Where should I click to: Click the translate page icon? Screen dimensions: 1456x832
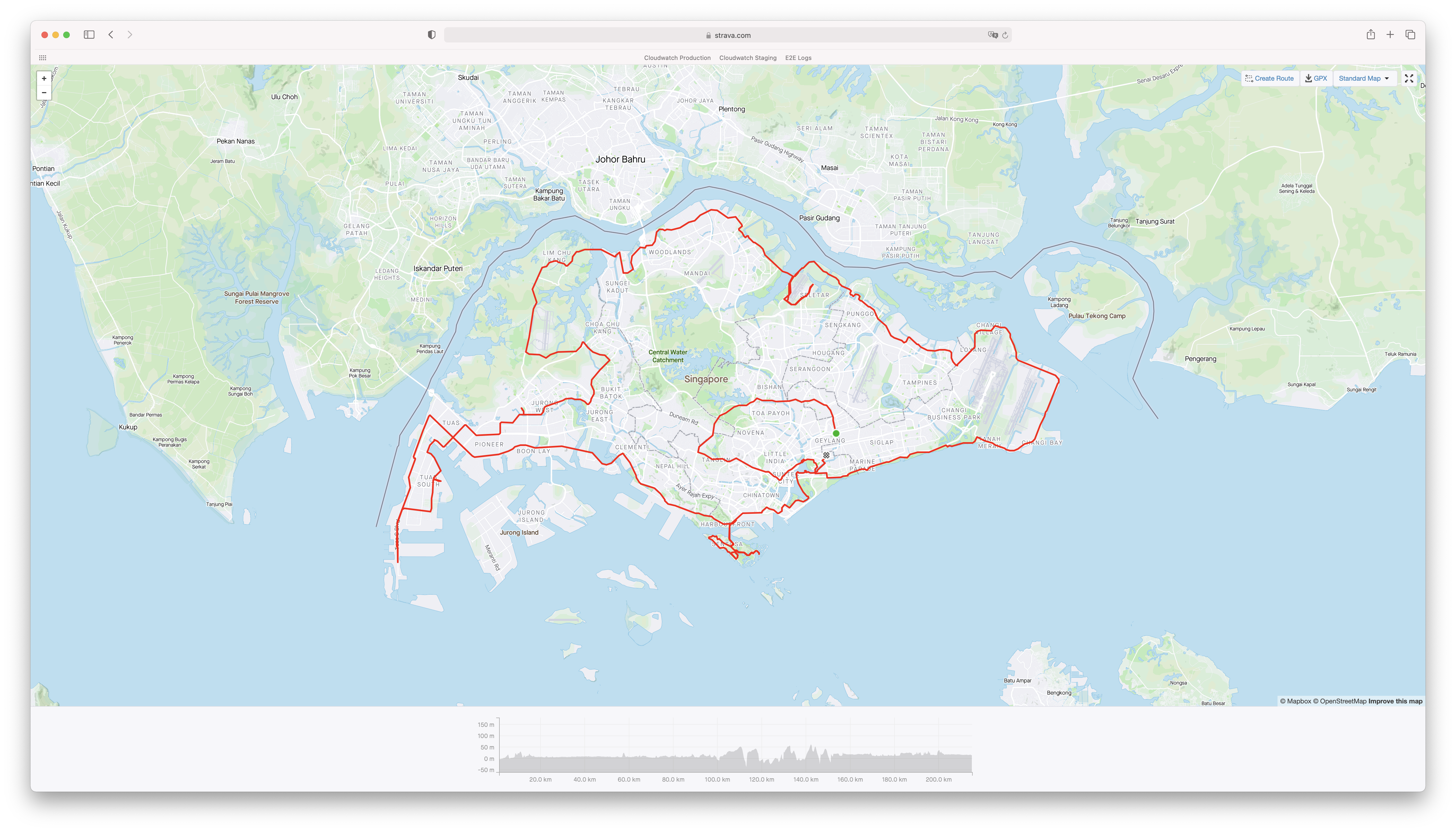(x=993, y=35)
